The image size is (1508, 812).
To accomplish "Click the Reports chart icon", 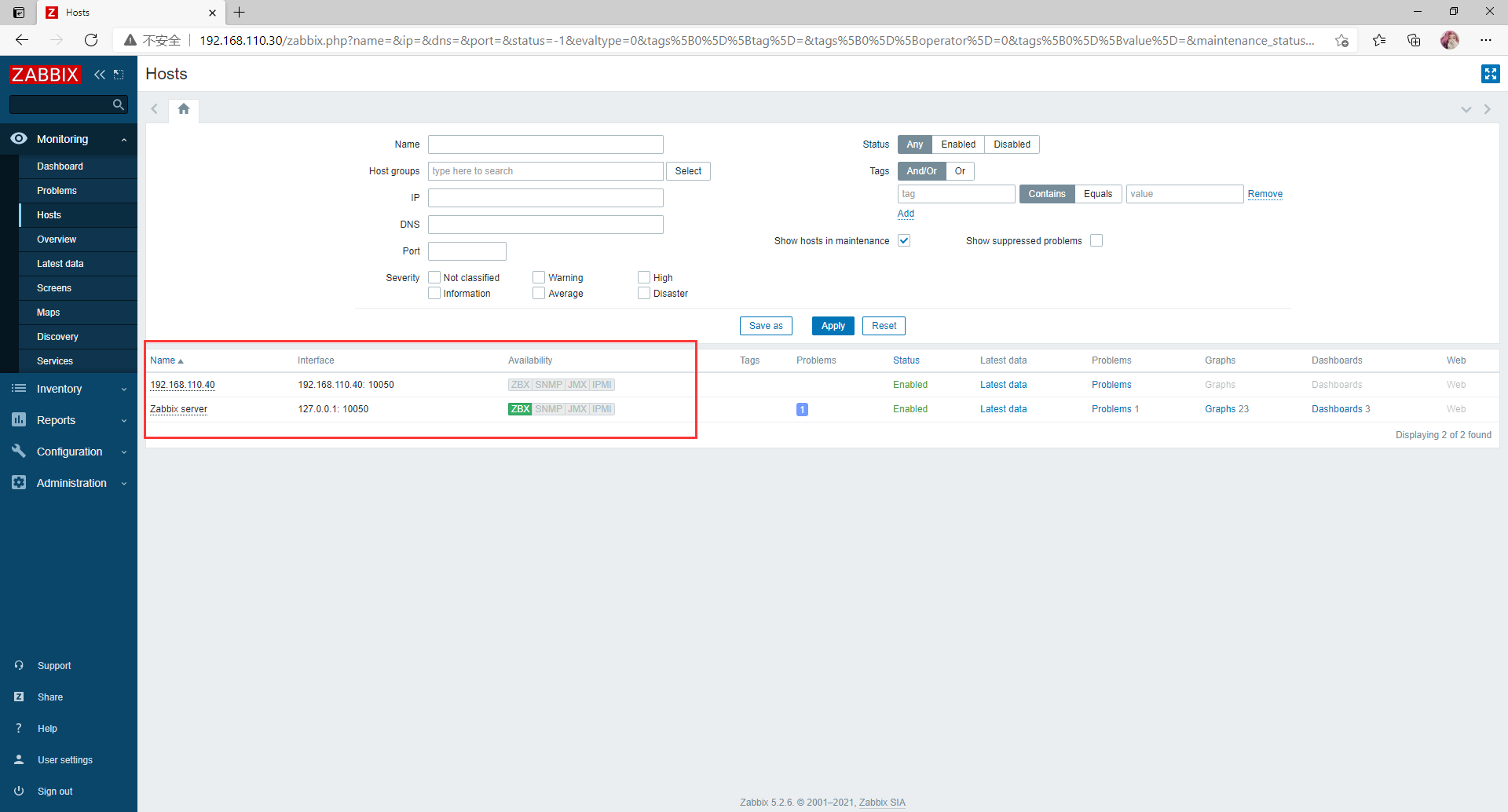I will 19,420.
